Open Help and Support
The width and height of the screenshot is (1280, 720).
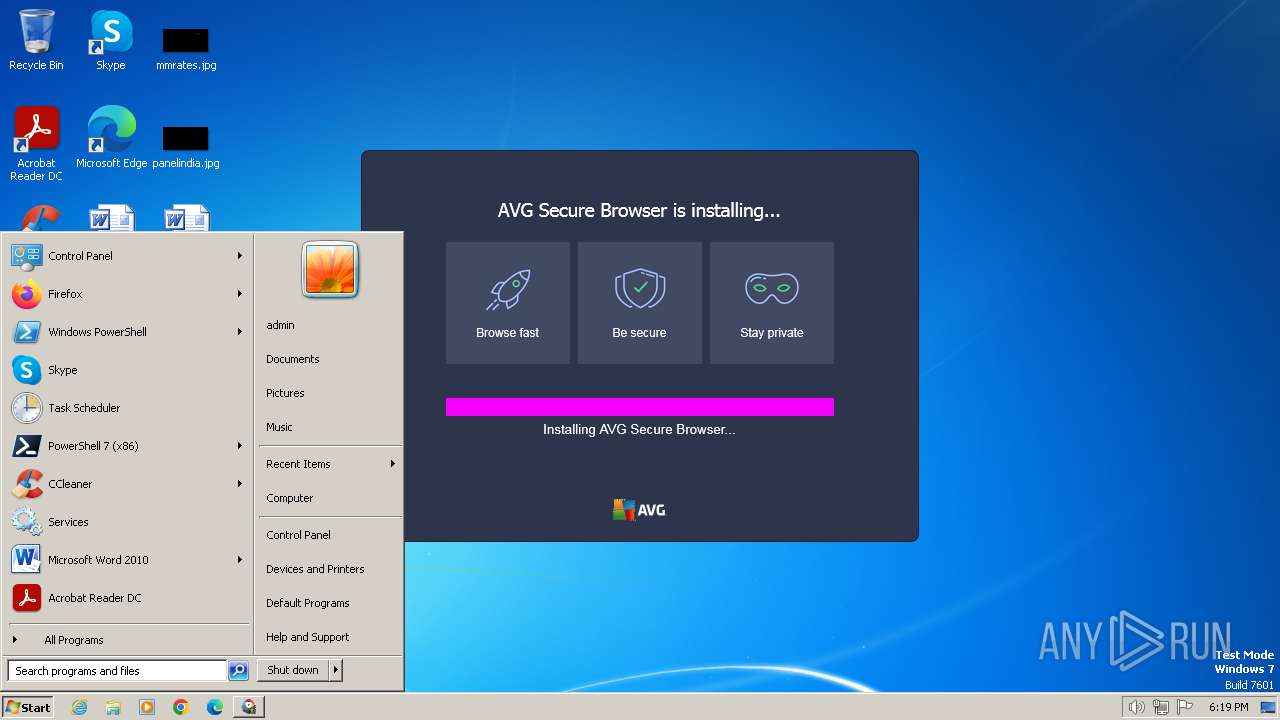[x=330, y=637]
